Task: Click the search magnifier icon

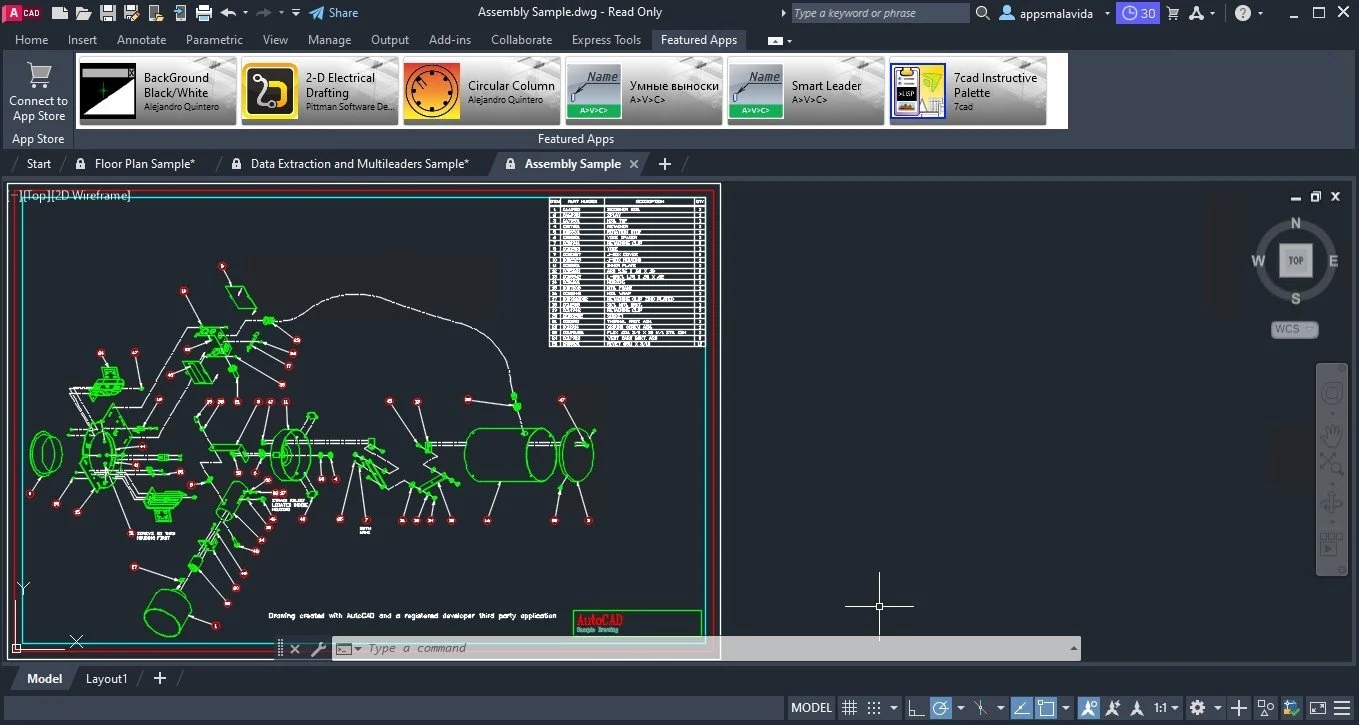Action: (982, 13)
